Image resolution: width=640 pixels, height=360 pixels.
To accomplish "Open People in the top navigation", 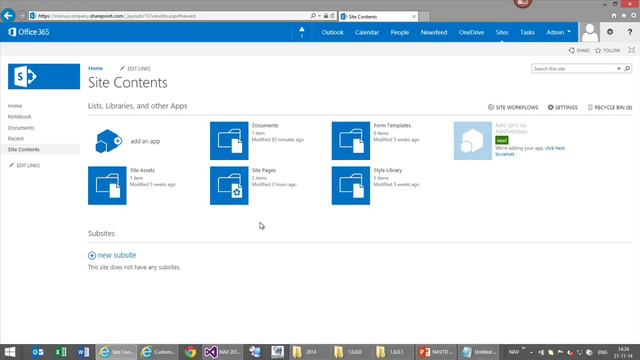I will point(400,32).
